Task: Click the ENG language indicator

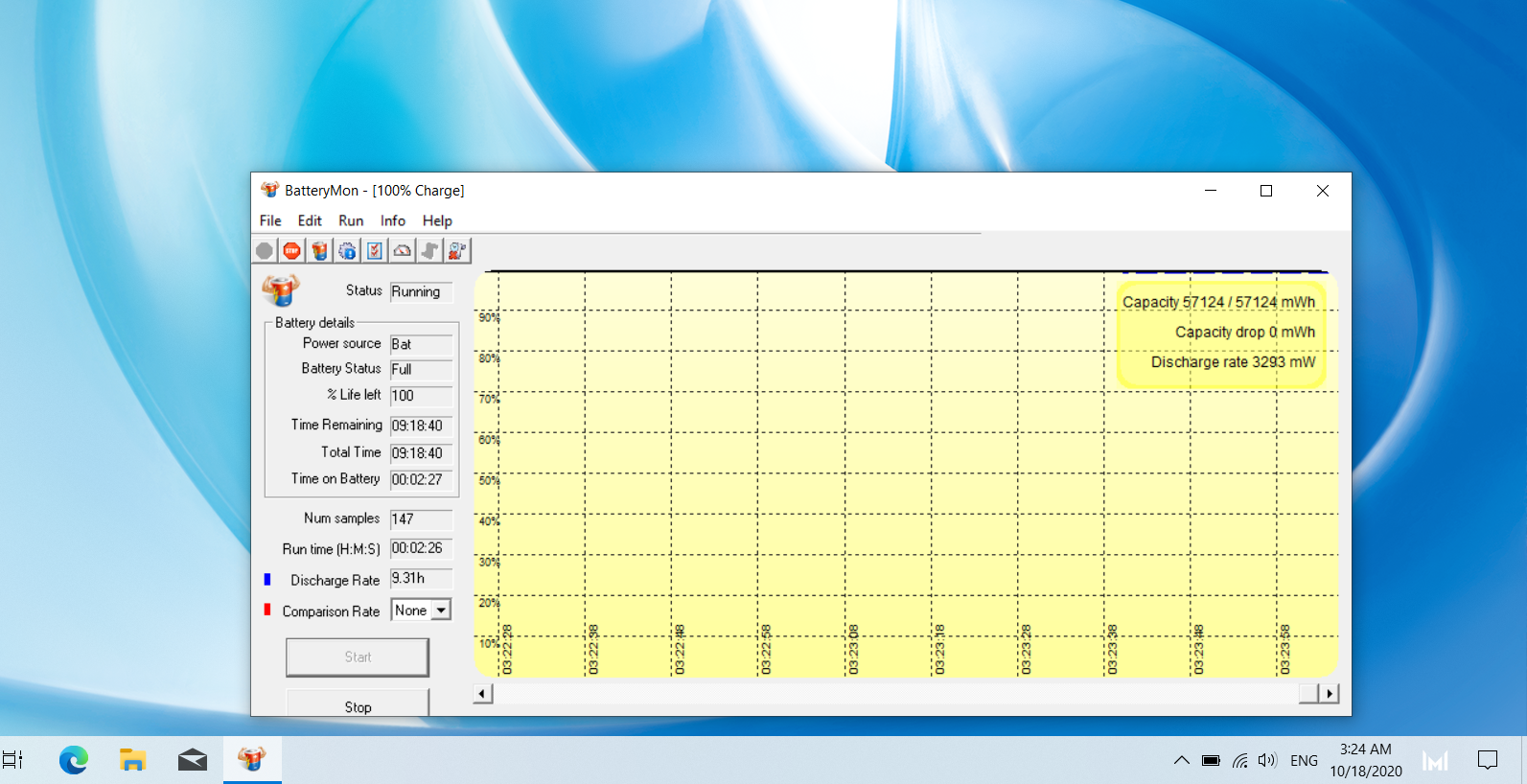Action: 1304,761
